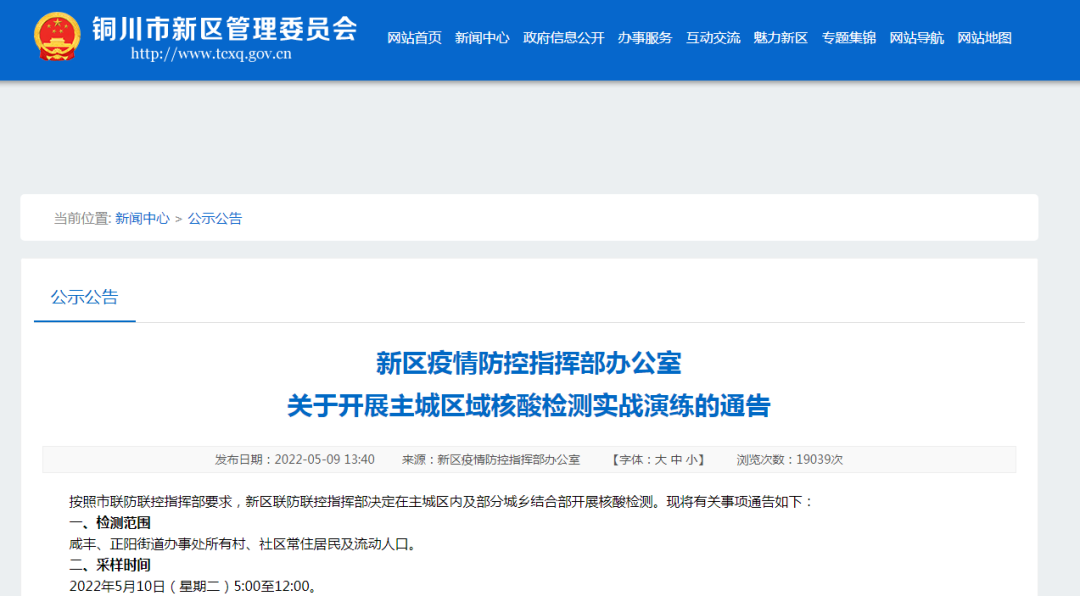Screen dimensions: 1080x596
Task: Choose 互动交流 in the header menu
Action: [x=713, y=38]
